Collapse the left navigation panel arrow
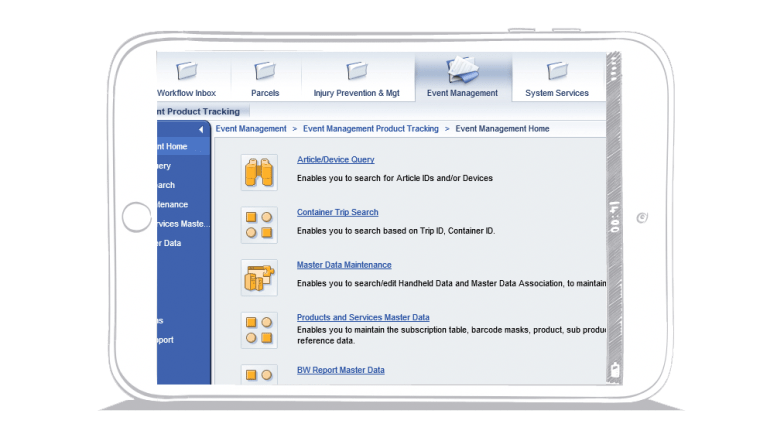760x441 pixels. (201, 129)
